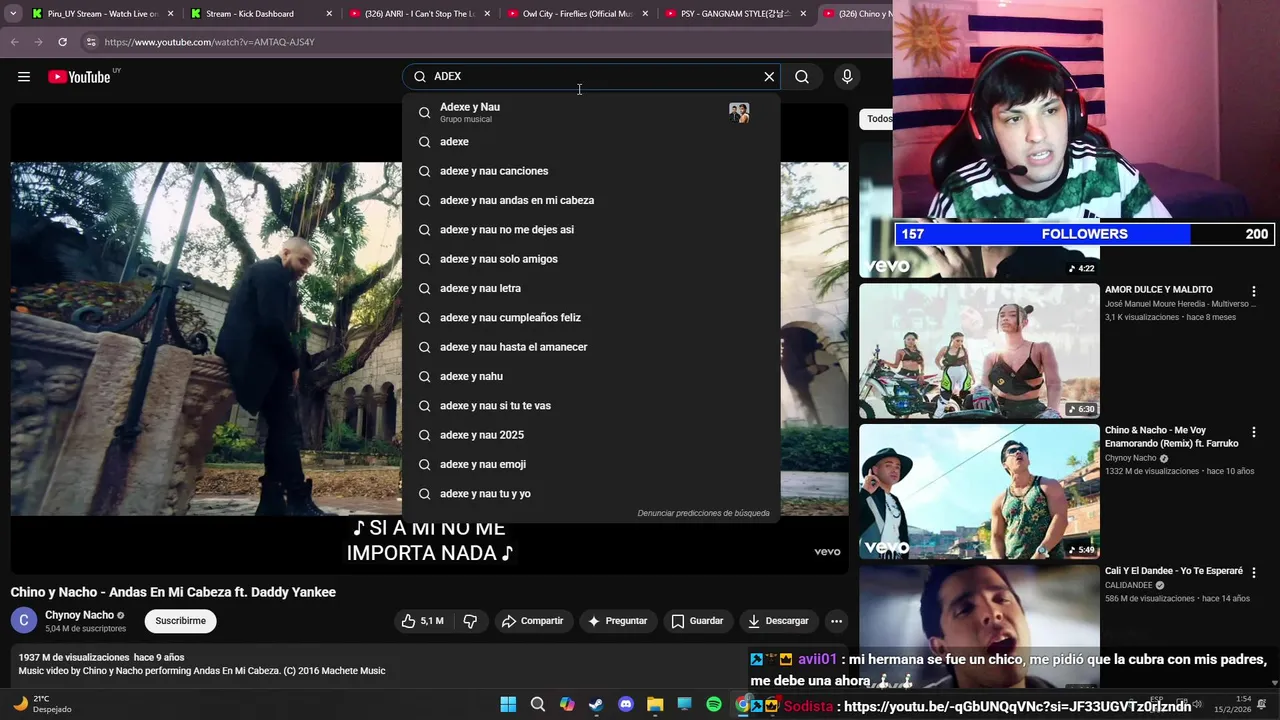
Task: Open Spotify from taskbar
Action: tap(714, 704)
